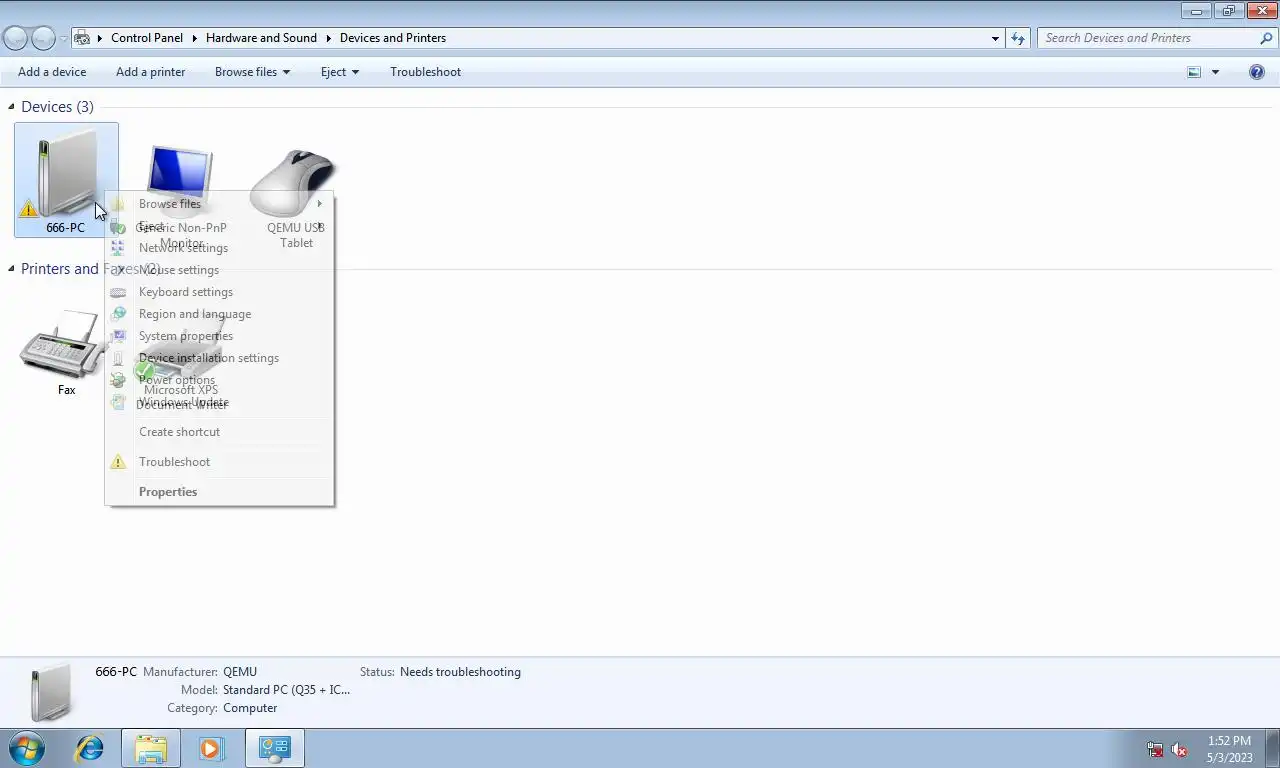Viewport: 1280px width, 768px height.
Task: Click the Forward navigation arrow button
Action: 43,38
